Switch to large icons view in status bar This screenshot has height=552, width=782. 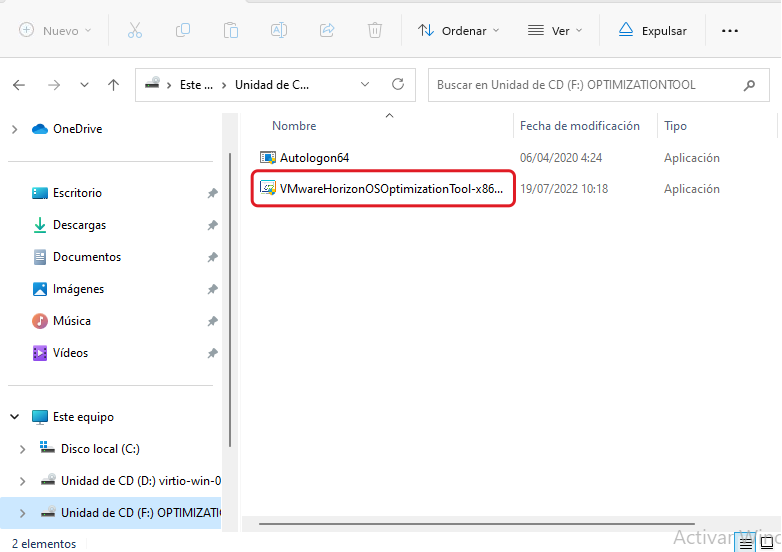[768, 543]
